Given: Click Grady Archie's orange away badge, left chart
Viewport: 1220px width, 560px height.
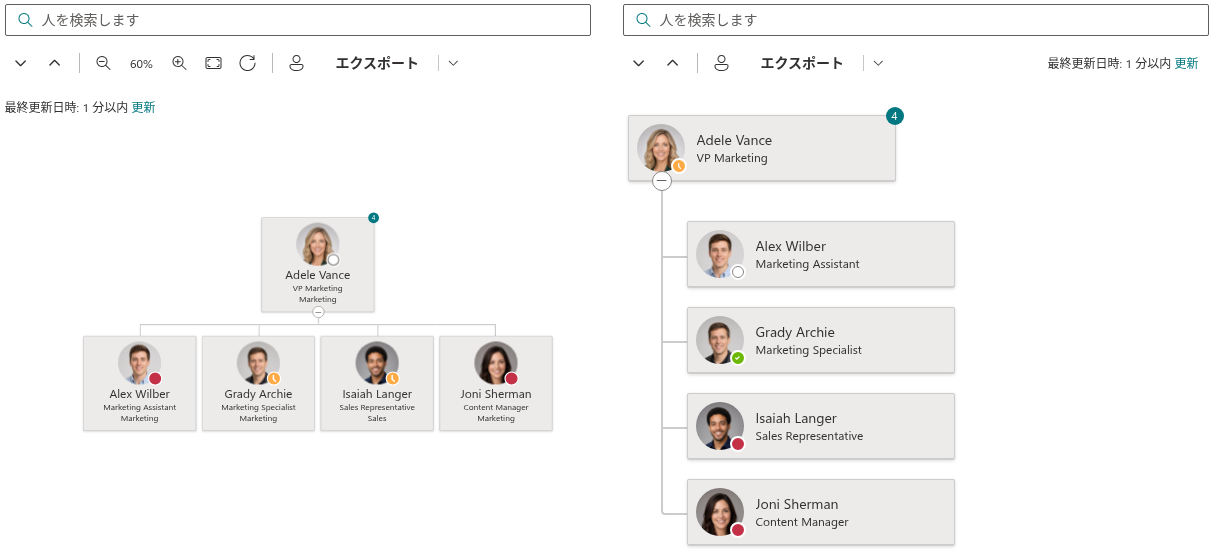Looking at the screenshot, I should click(x=274, y=379).
